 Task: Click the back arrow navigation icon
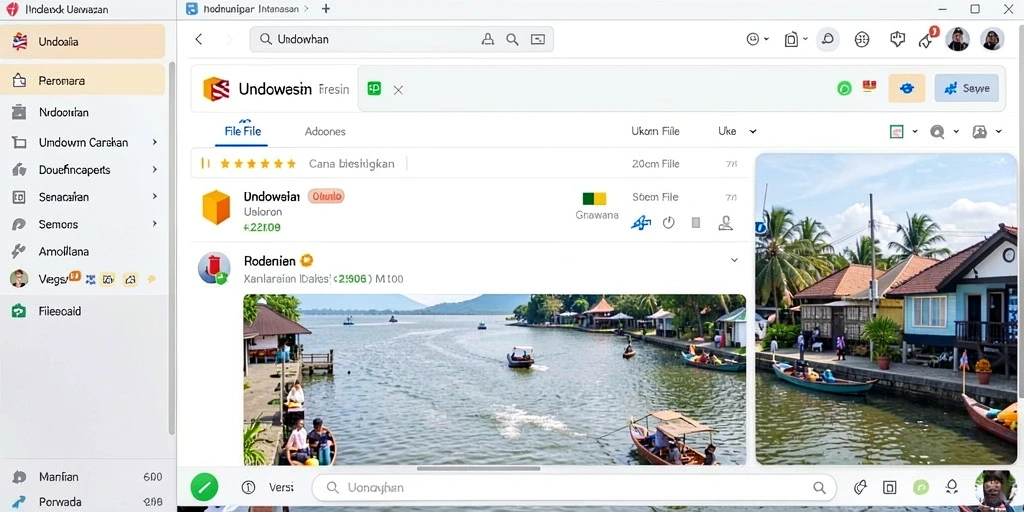[x=199, y=39]
